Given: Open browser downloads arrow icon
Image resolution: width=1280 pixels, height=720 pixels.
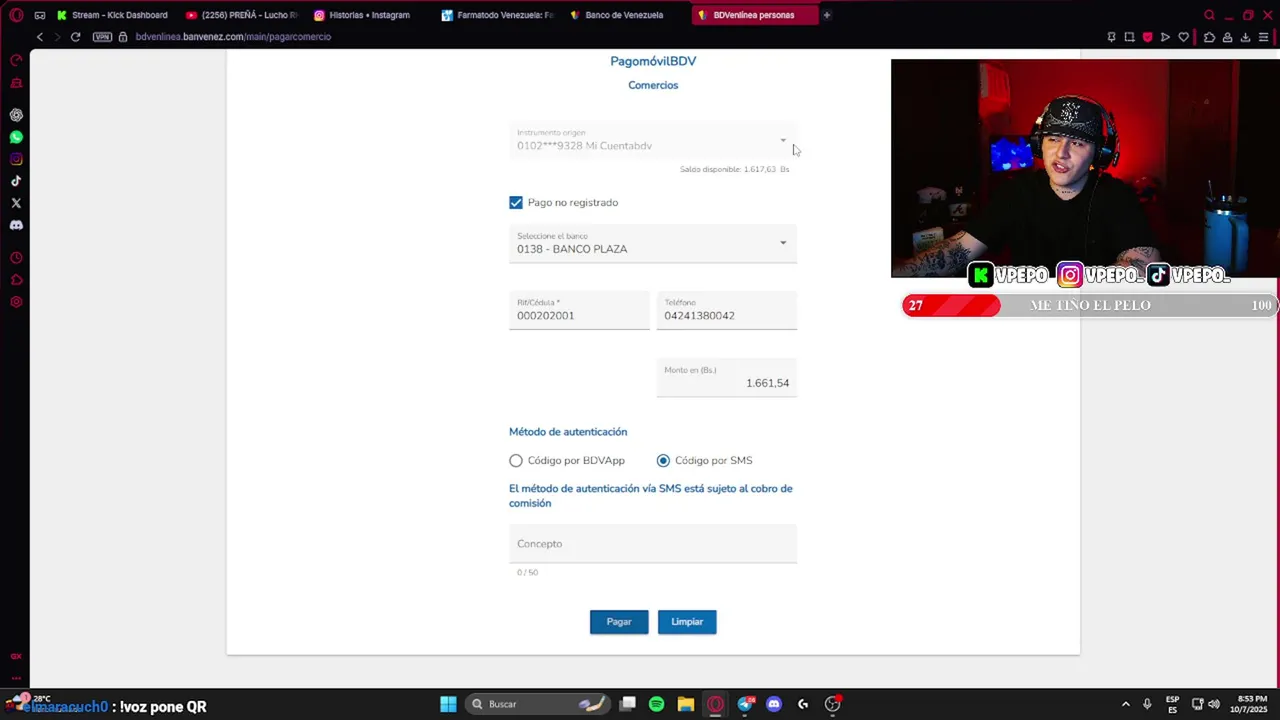Looking at the screenshot, I should (1245, 37).
